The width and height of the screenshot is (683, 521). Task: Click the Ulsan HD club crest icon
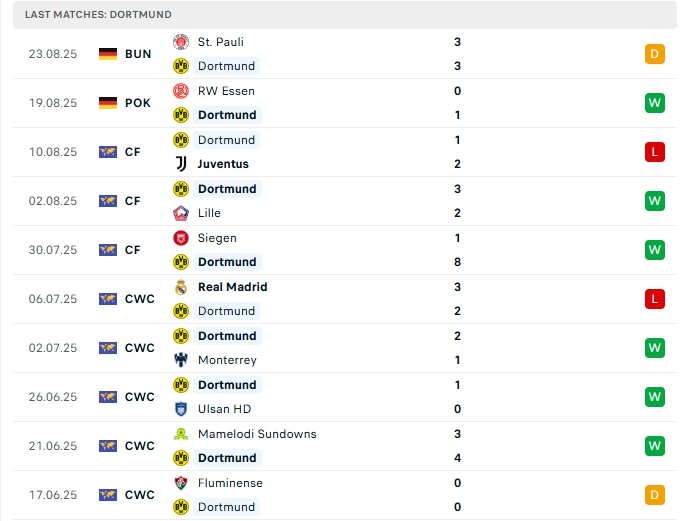tap(181, 409)
